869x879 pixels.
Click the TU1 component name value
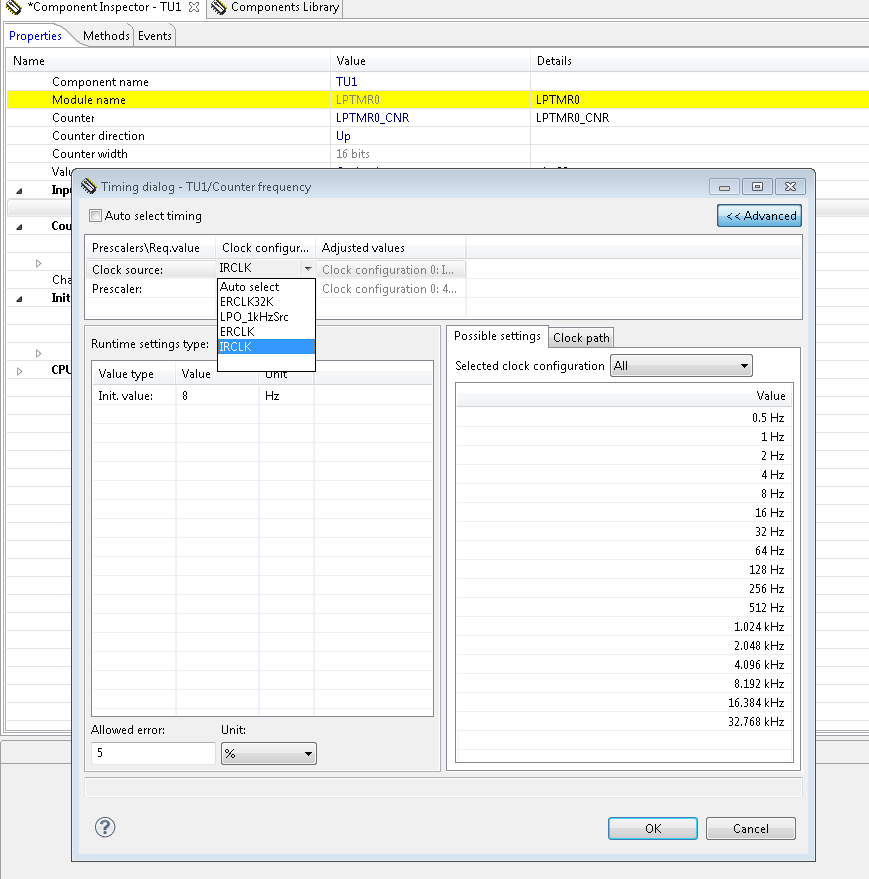pos(346,82)
